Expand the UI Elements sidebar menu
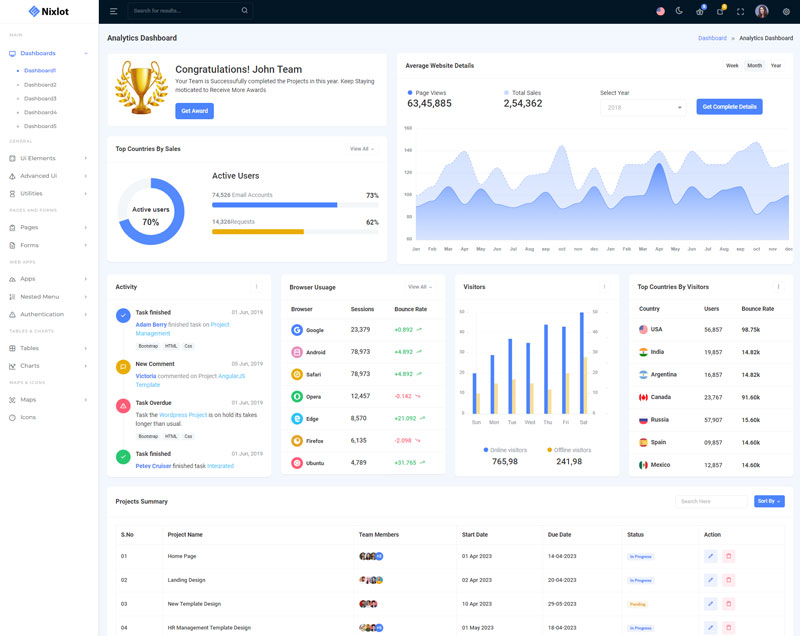 point(48,158)
